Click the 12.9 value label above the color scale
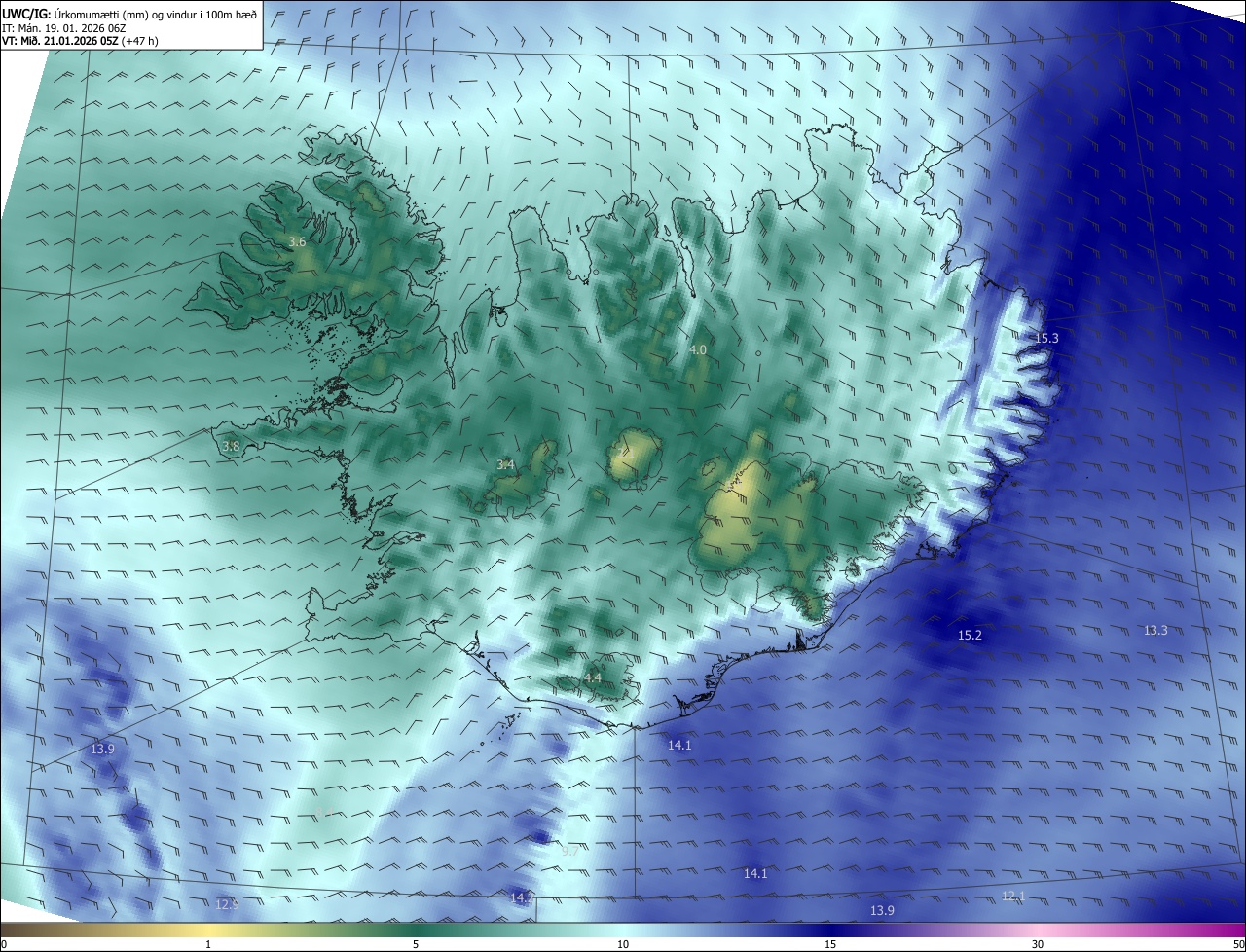 (x=226, y=904)
